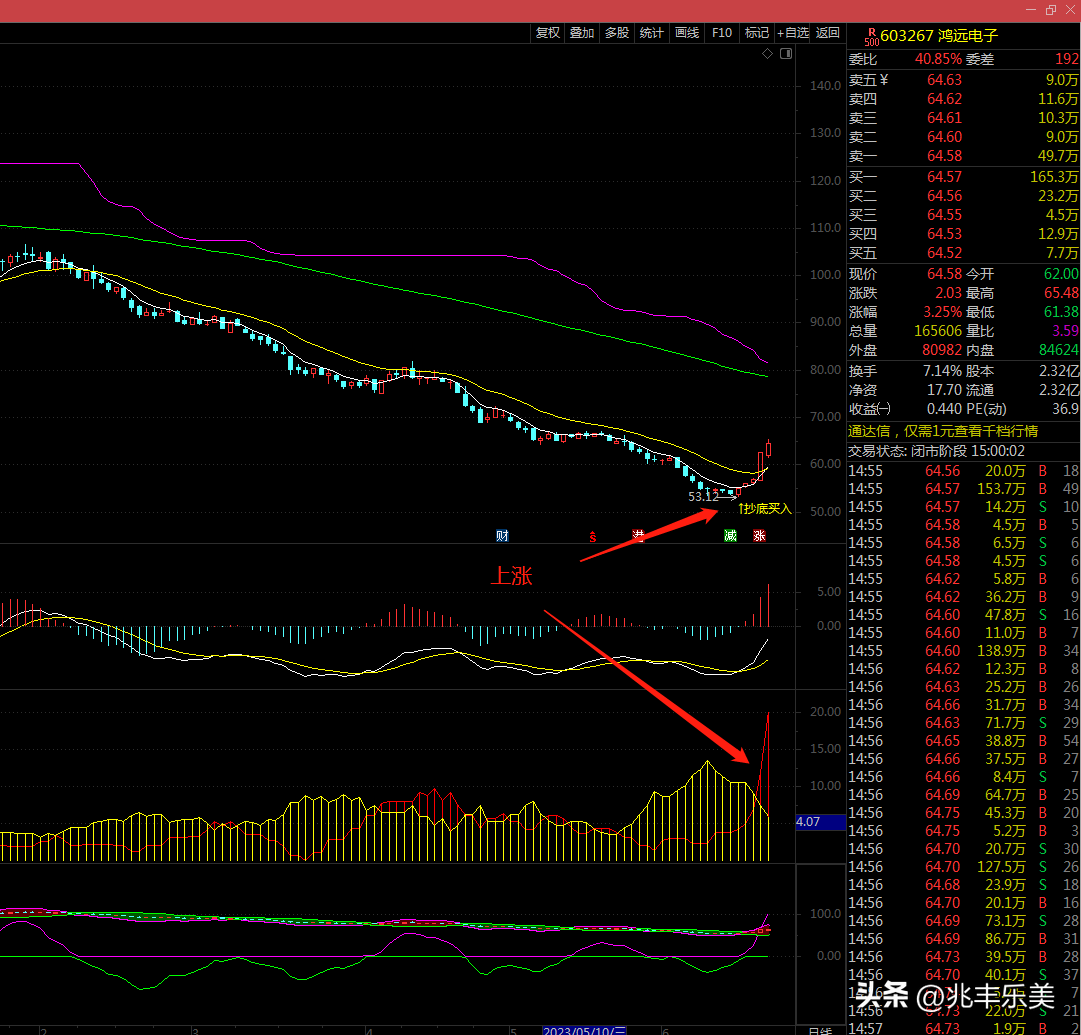This screenshot has height=1035, width=1081.
Task: Click the 53.12 low price label
Action: [x=703, y=496]
